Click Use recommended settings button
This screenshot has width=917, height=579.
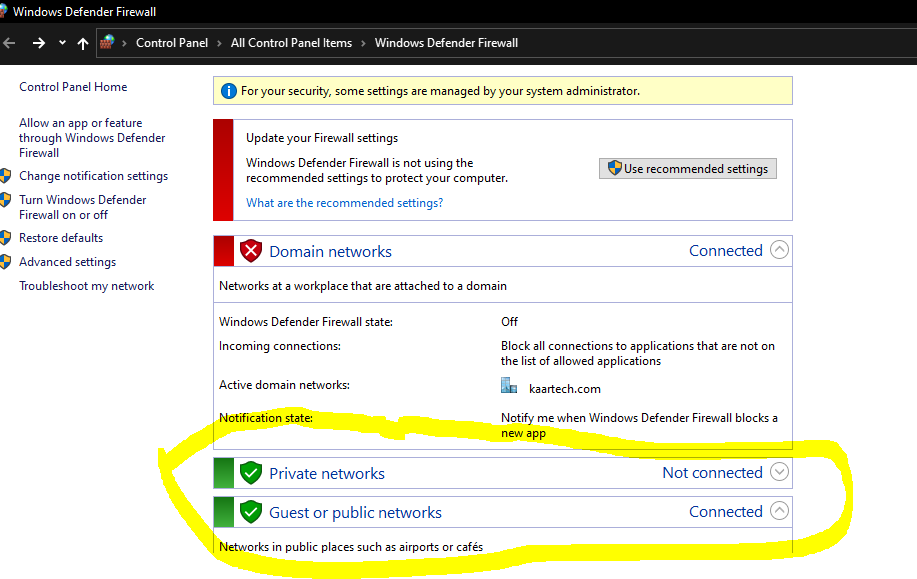688,168
